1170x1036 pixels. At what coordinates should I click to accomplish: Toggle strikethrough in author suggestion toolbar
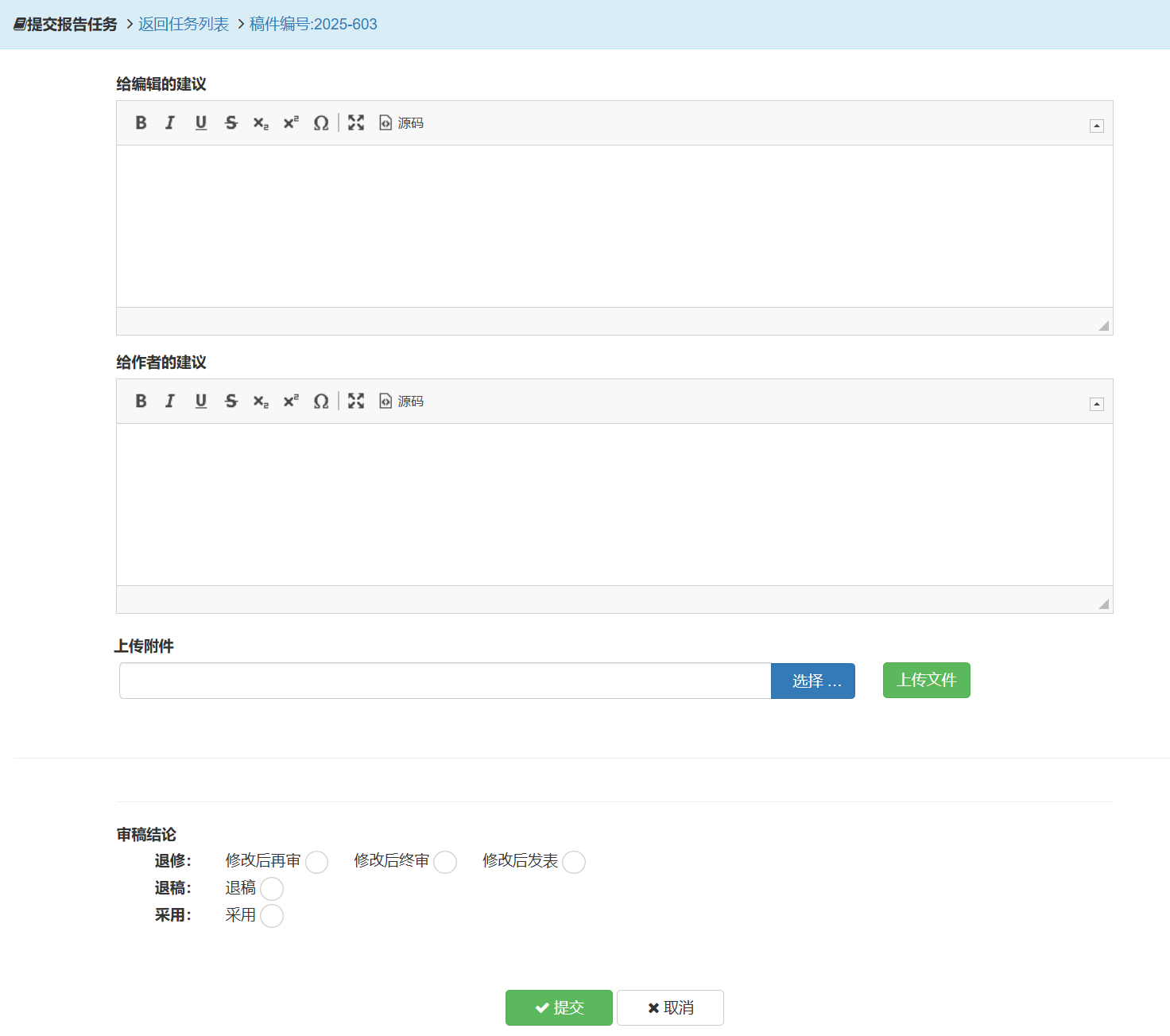coord(231,401)
